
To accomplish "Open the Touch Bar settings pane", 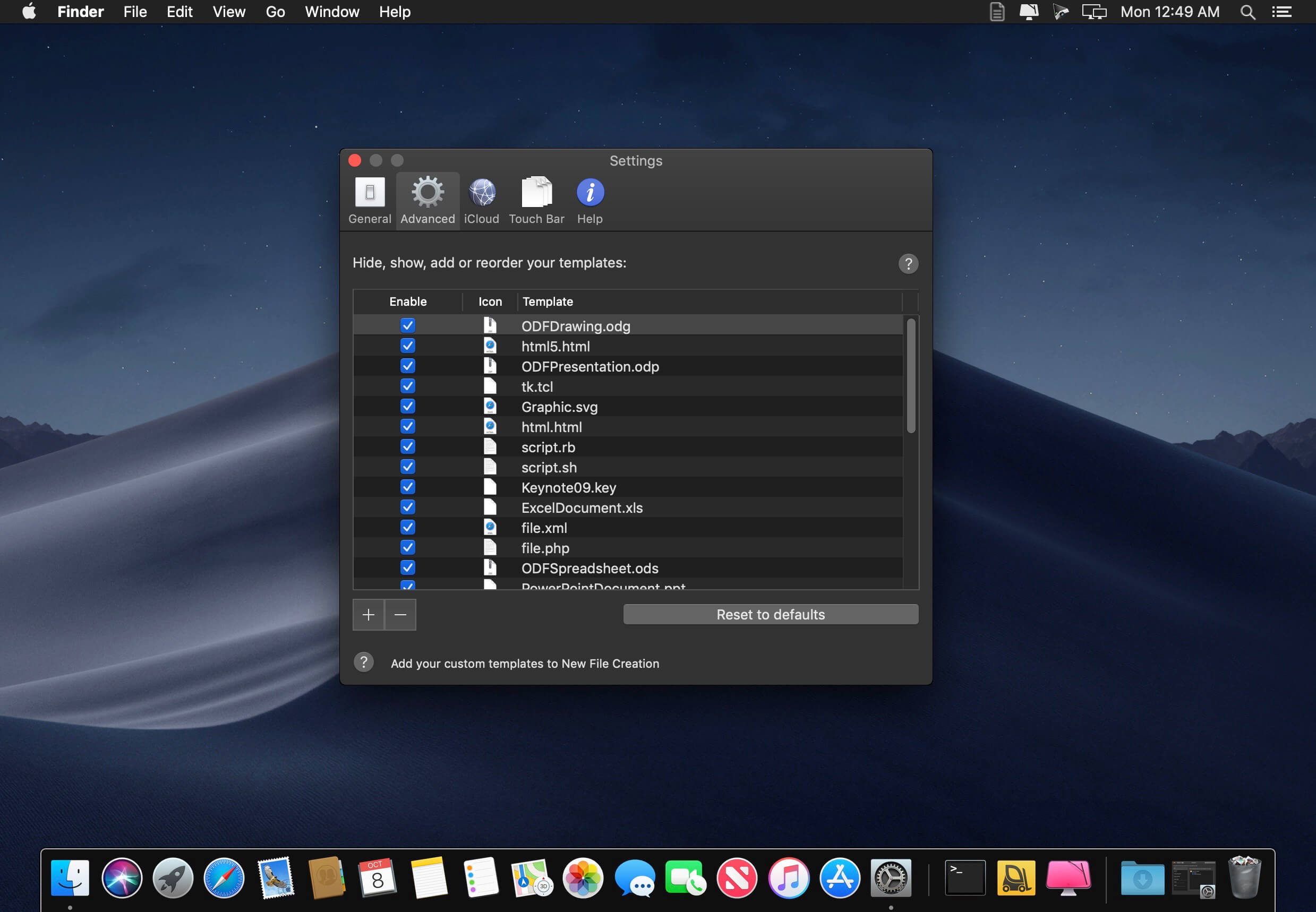I will (536, 201).
